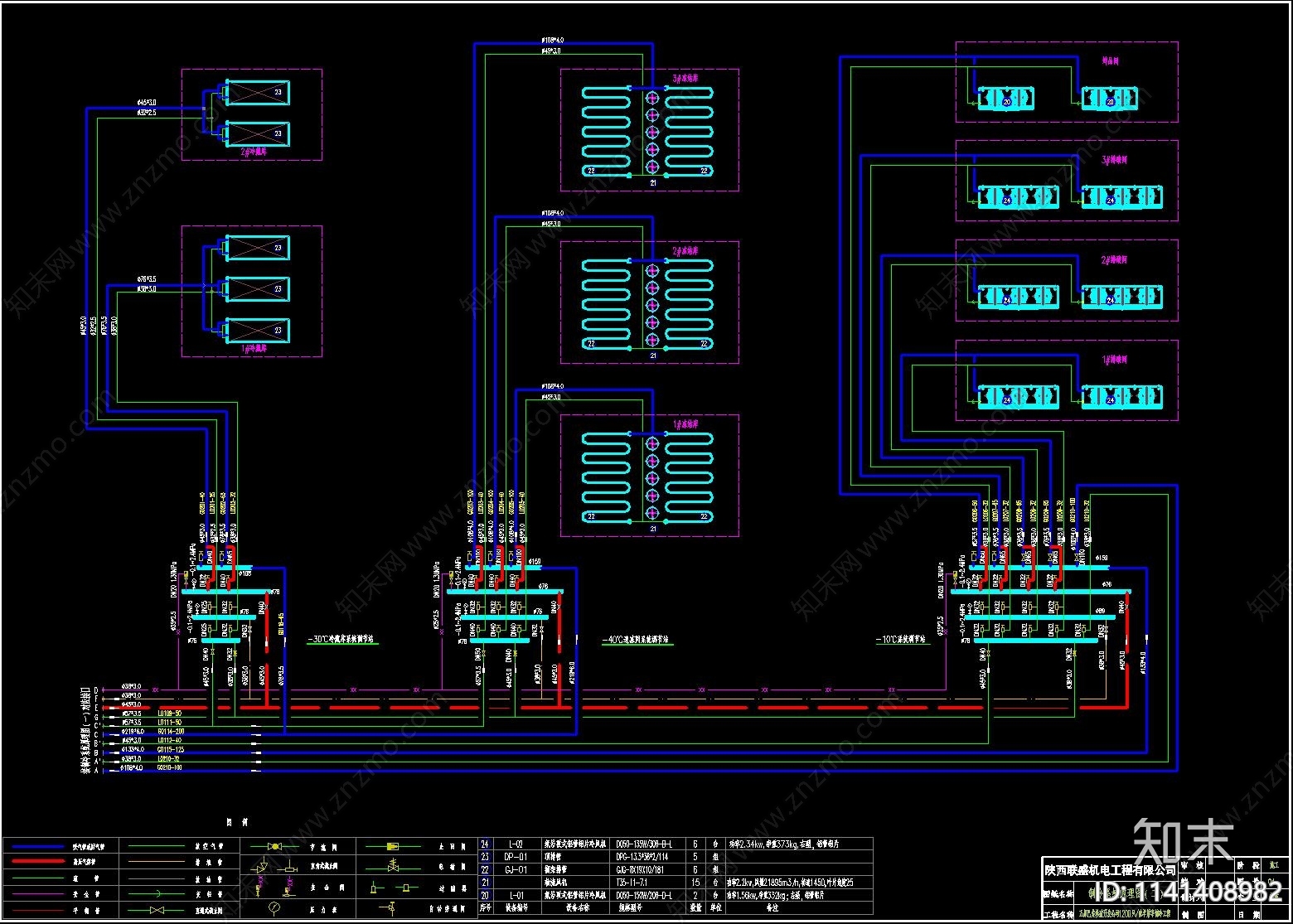Viewport: 1293px width, 924px height.
Task: Select pipe tag "L0109-50"
Action: pyautogui.click(x=168, y=714)
